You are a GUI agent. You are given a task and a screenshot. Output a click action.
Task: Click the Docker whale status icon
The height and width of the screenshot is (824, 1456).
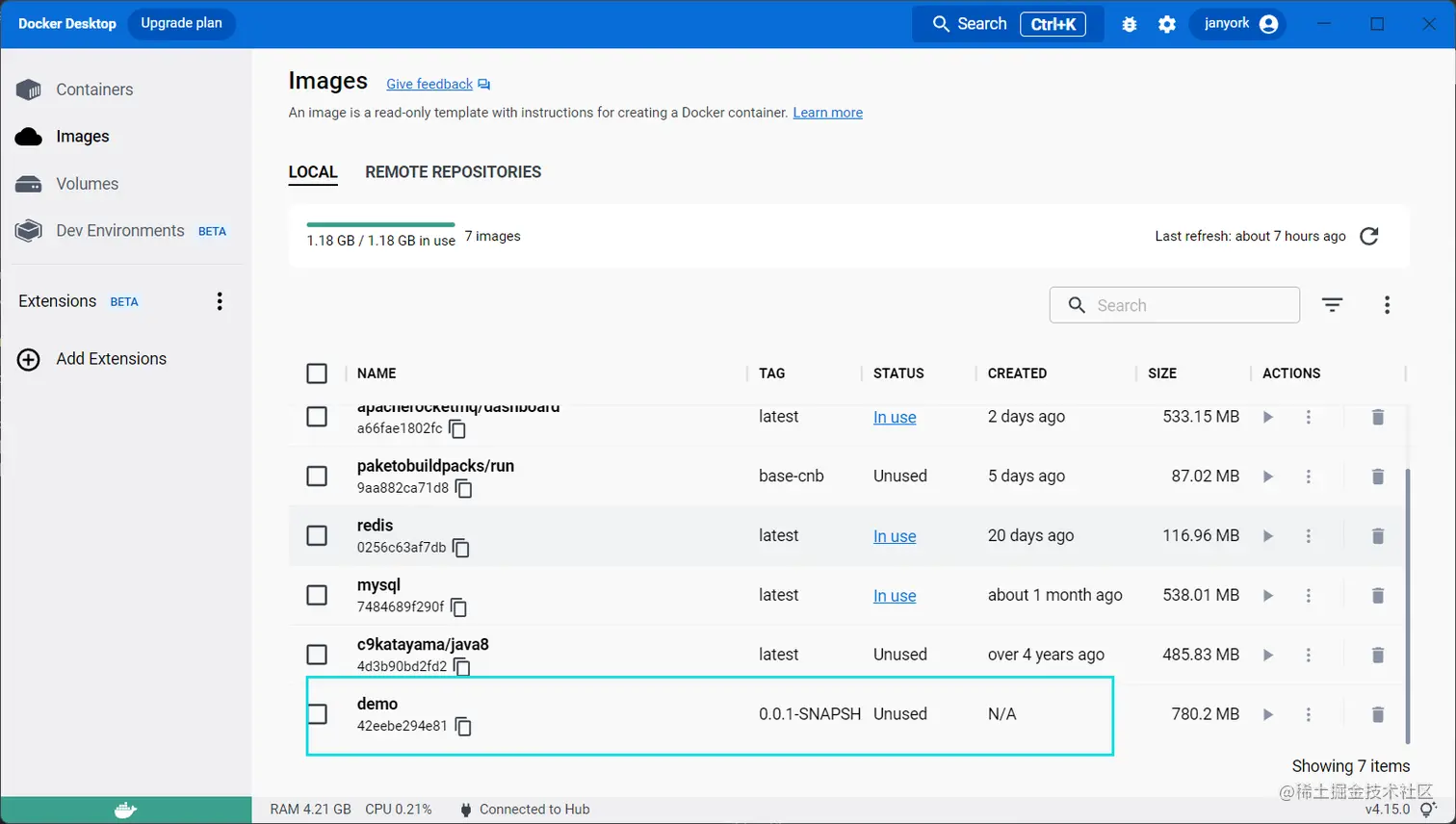(x=126, y=811)
